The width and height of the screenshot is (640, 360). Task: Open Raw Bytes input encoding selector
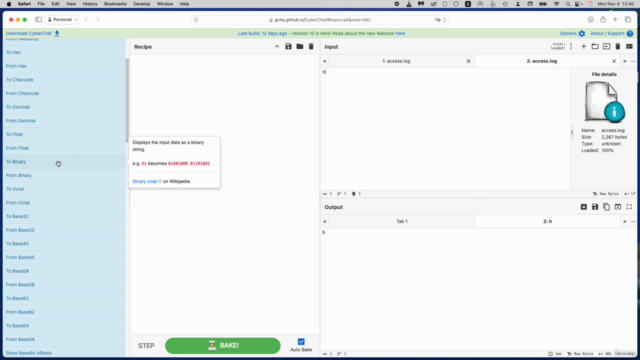pos(606,194)
